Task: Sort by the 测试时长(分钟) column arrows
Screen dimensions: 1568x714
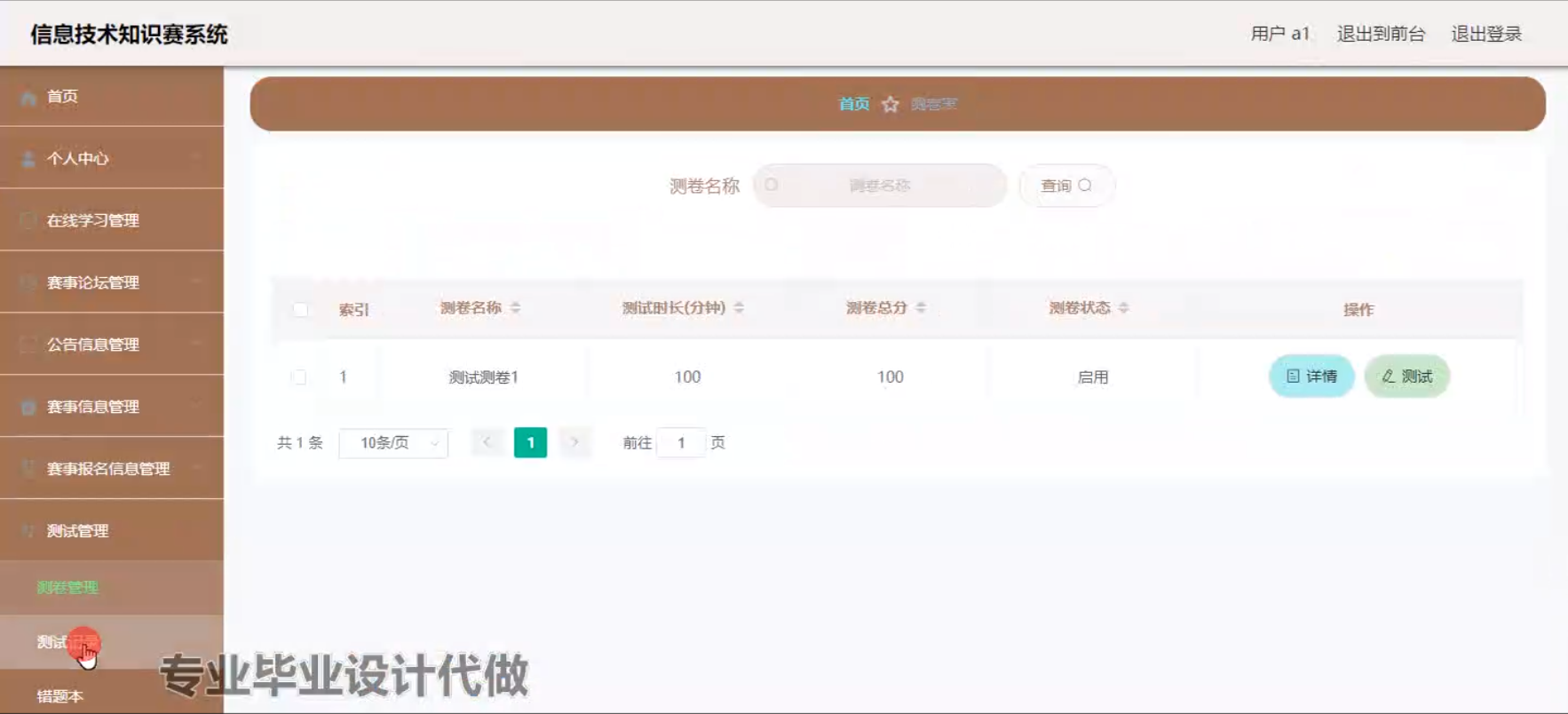Action: coord(739,307)
